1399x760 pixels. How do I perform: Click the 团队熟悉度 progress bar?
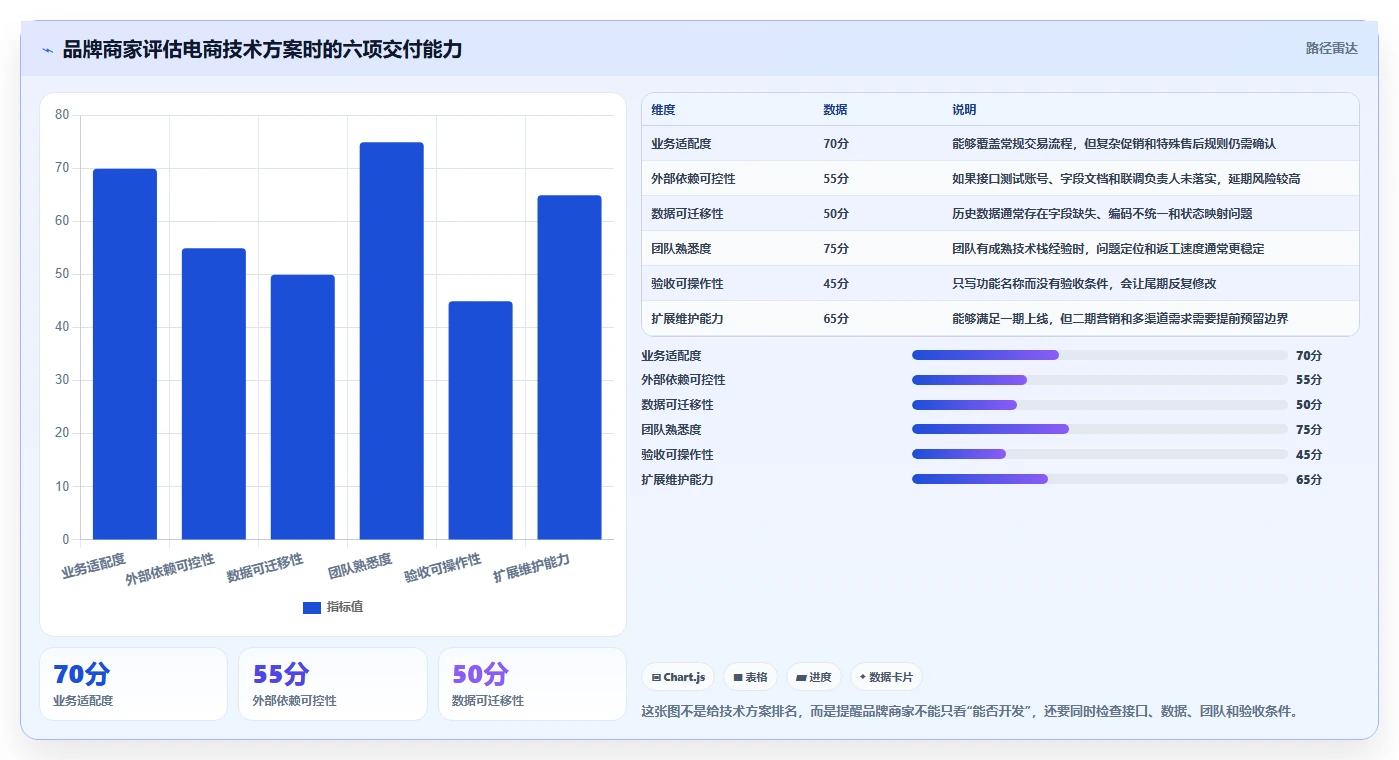(x=1100, y=429)
